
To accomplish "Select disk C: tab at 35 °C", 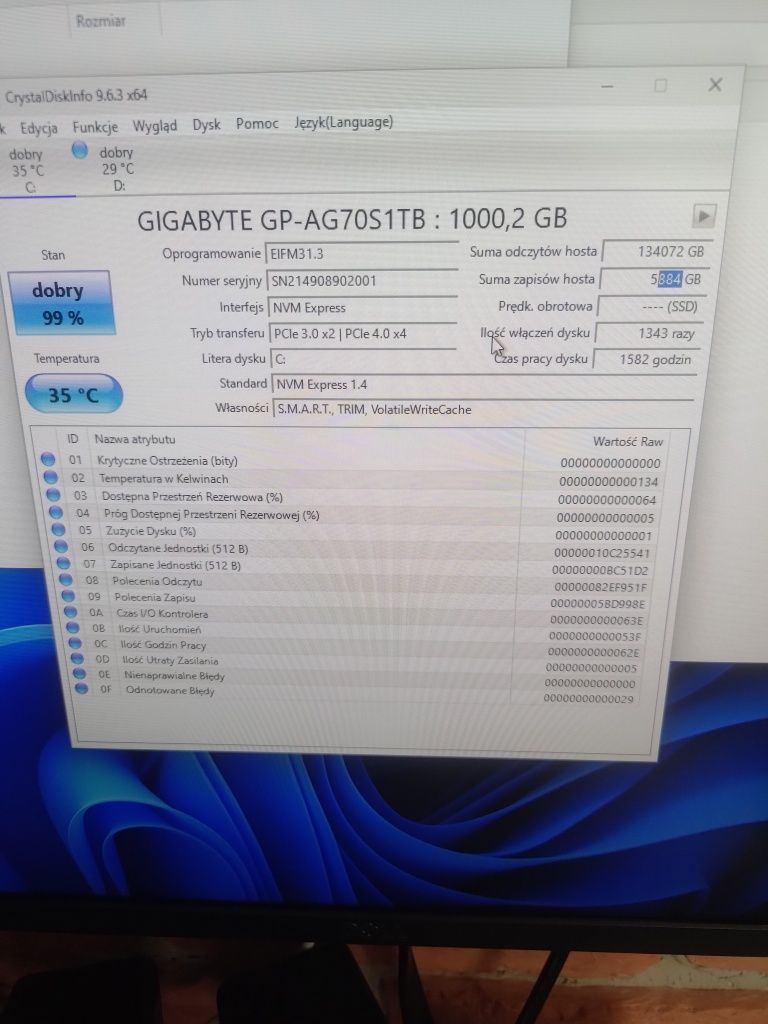I will point(29,171).
